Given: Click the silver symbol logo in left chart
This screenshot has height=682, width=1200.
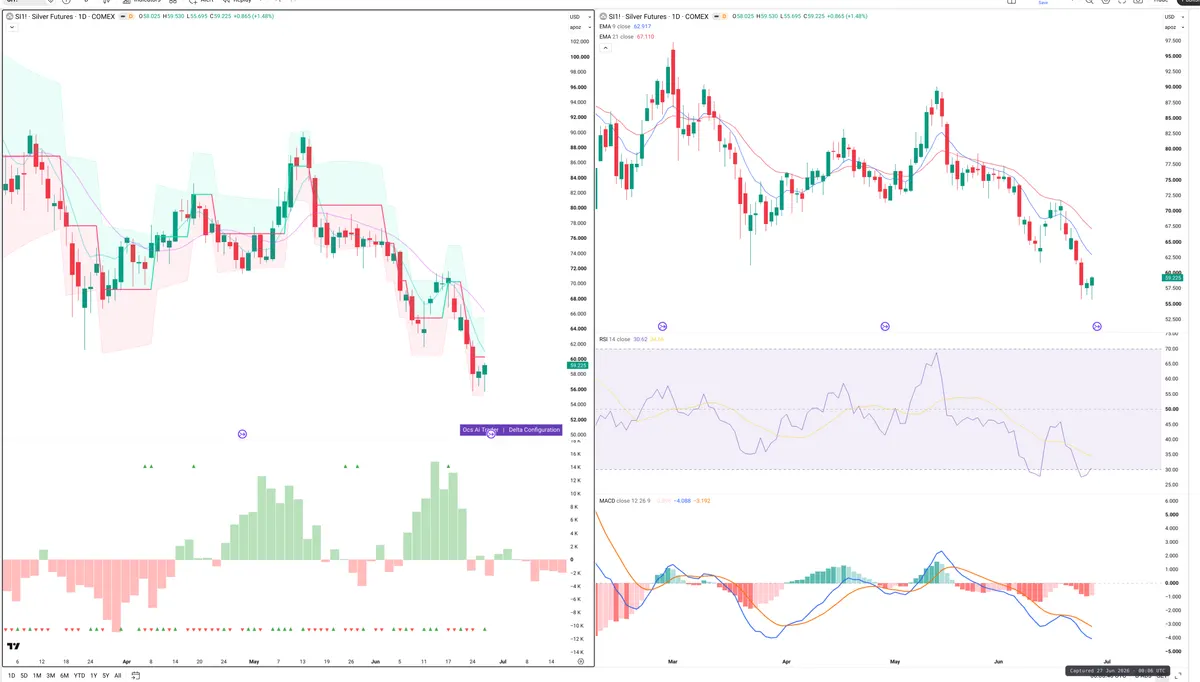Looking at the screenshot, I should coord(9,17).
